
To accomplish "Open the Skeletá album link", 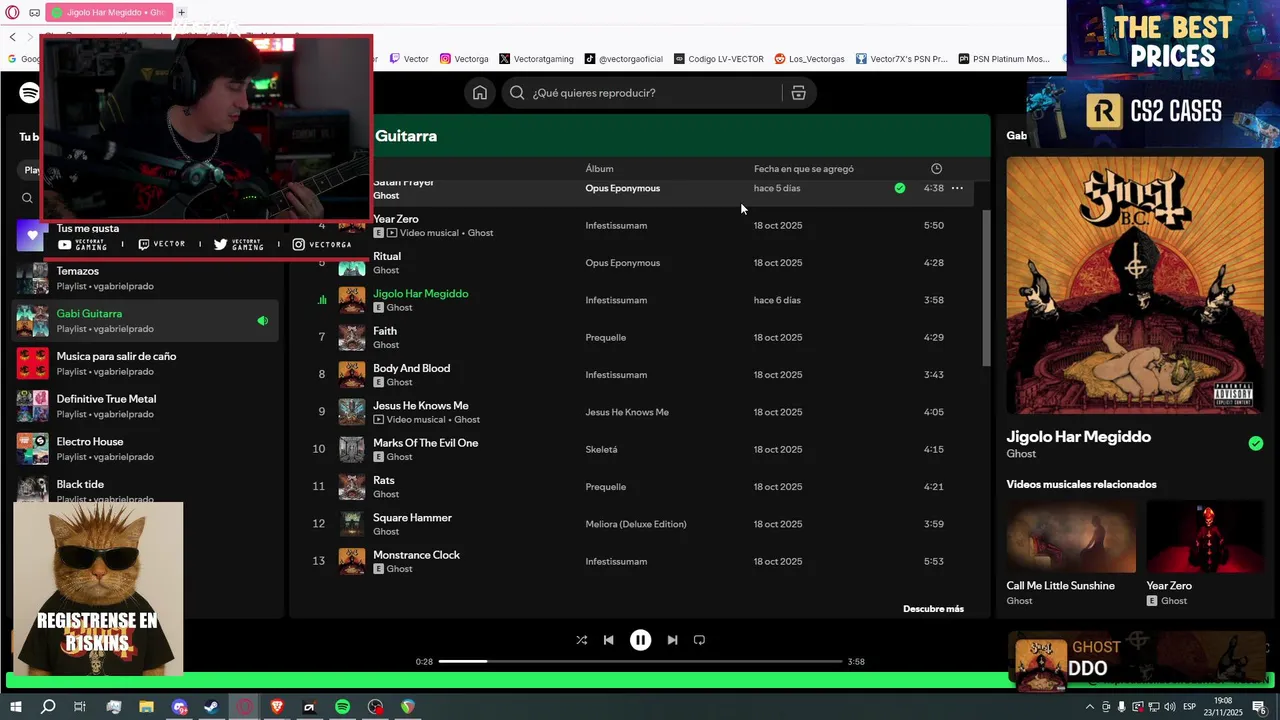I will [x=601, y=450].
